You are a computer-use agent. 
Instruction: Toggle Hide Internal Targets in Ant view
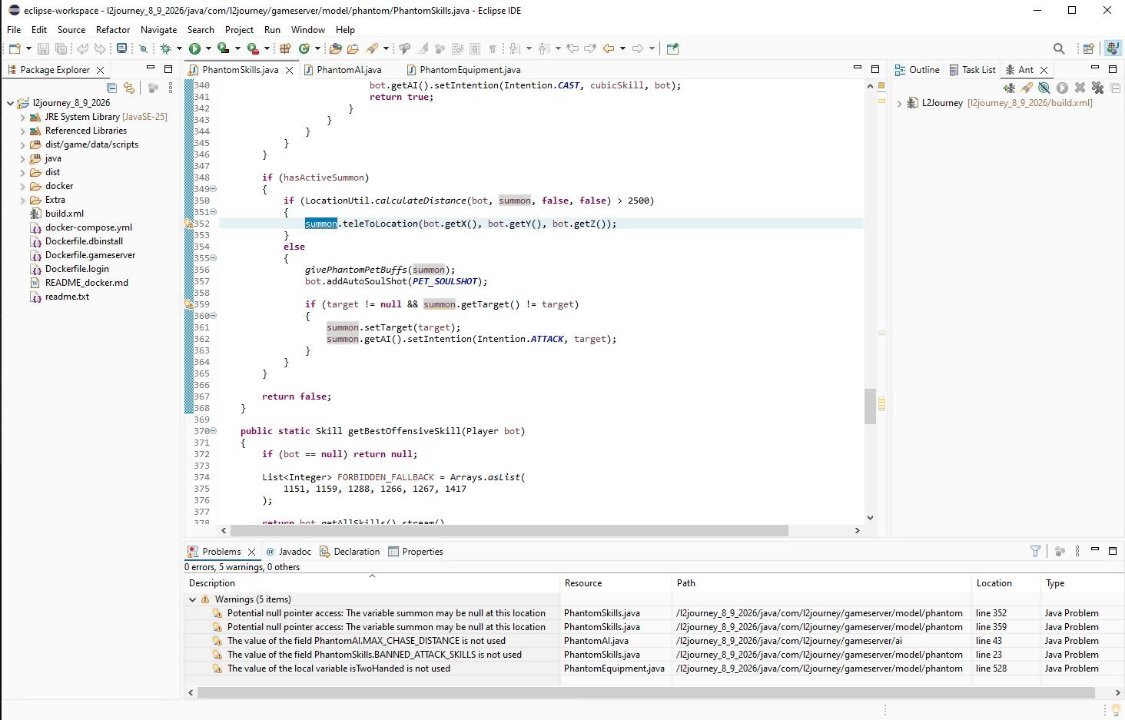click(x=1044, y=87)
